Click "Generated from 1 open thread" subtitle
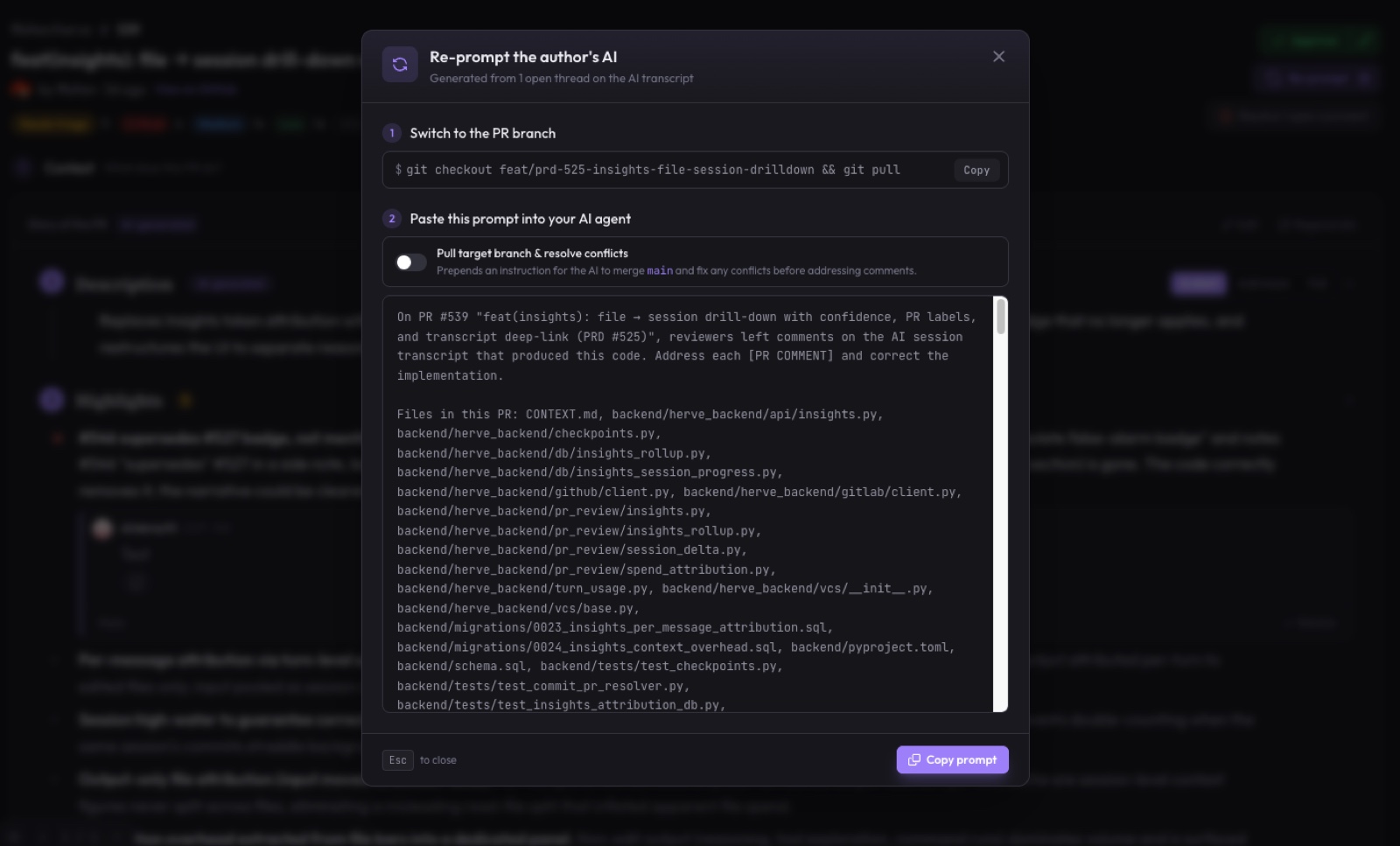The image size is (1400, 846). pos(561,79)
